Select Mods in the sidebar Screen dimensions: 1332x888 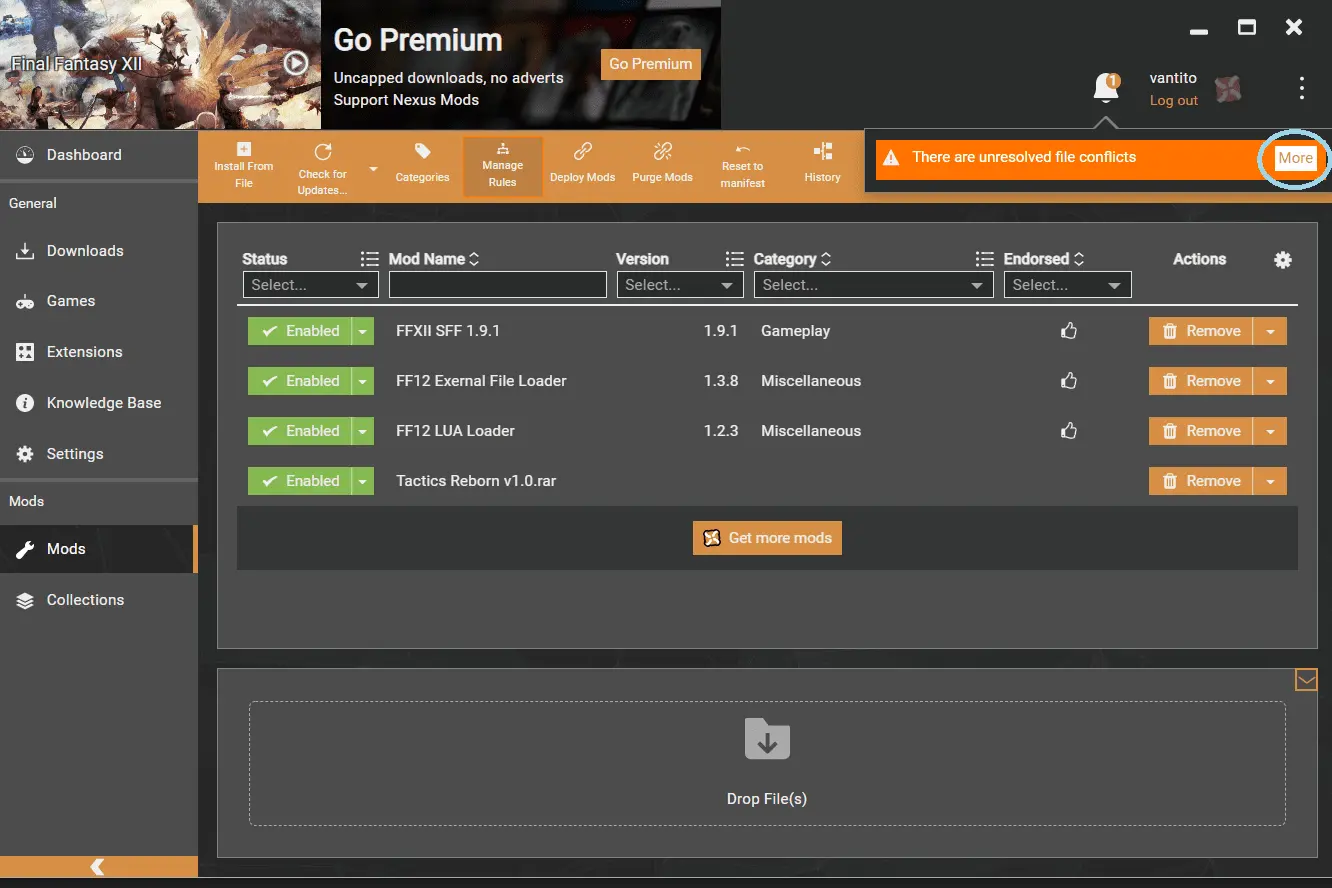[98, 549]
